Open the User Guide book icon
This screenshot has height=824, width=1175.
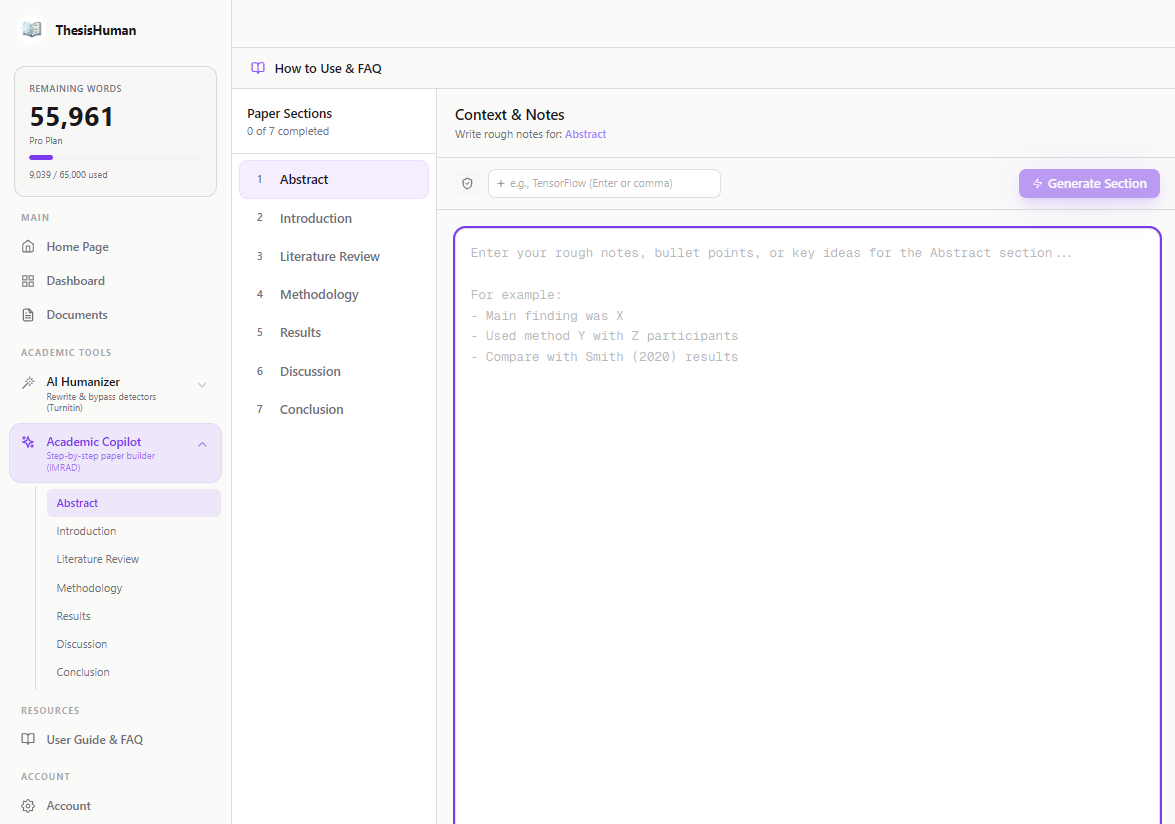30,739
